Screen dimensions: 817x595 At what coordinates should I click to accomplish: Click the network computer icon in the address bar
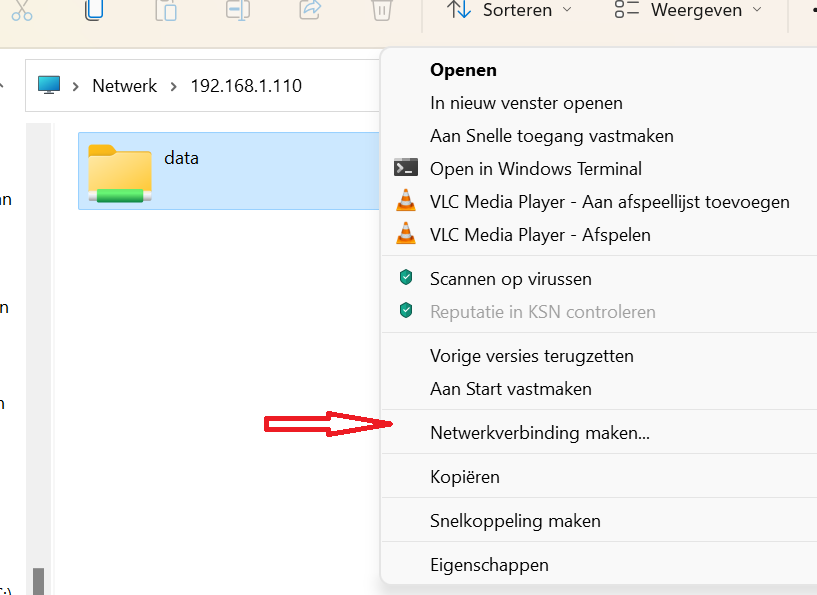(x=49, y=85)
